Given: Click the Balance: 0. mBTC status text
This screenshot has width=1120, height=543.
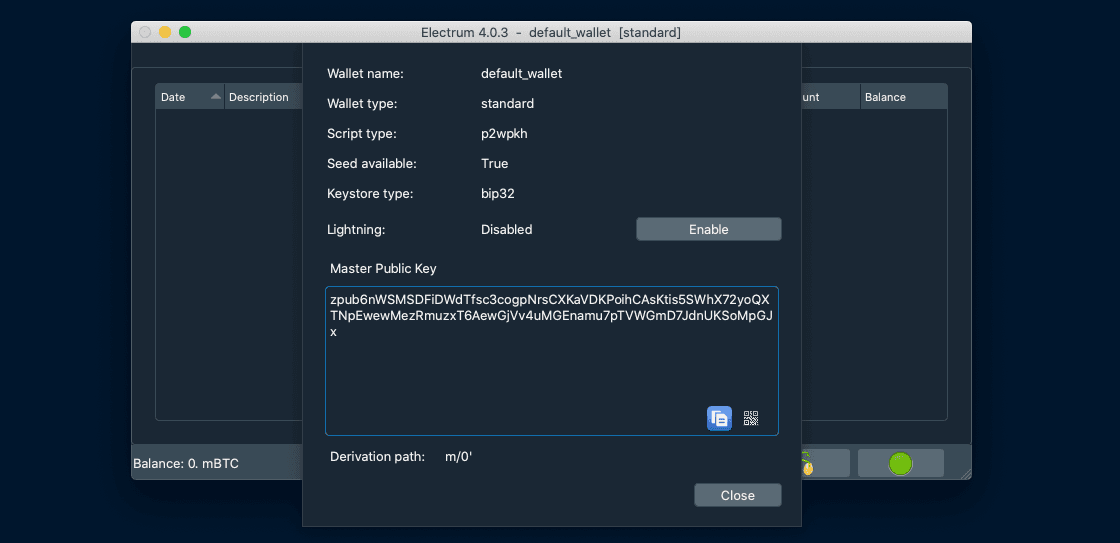Looking at the screenshot, I should pyautogui.click(x=186, y=464).
